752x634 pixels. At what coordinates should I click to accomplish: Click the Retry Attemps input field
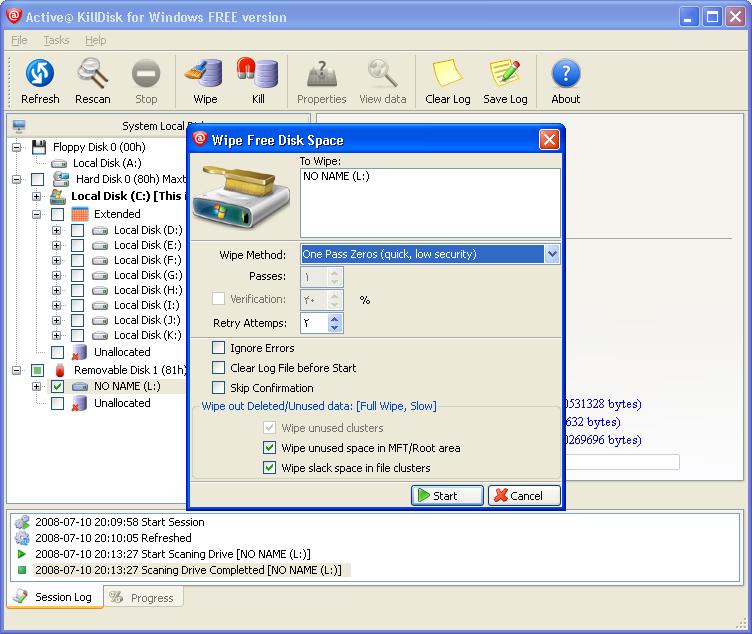tap(315, 323)
